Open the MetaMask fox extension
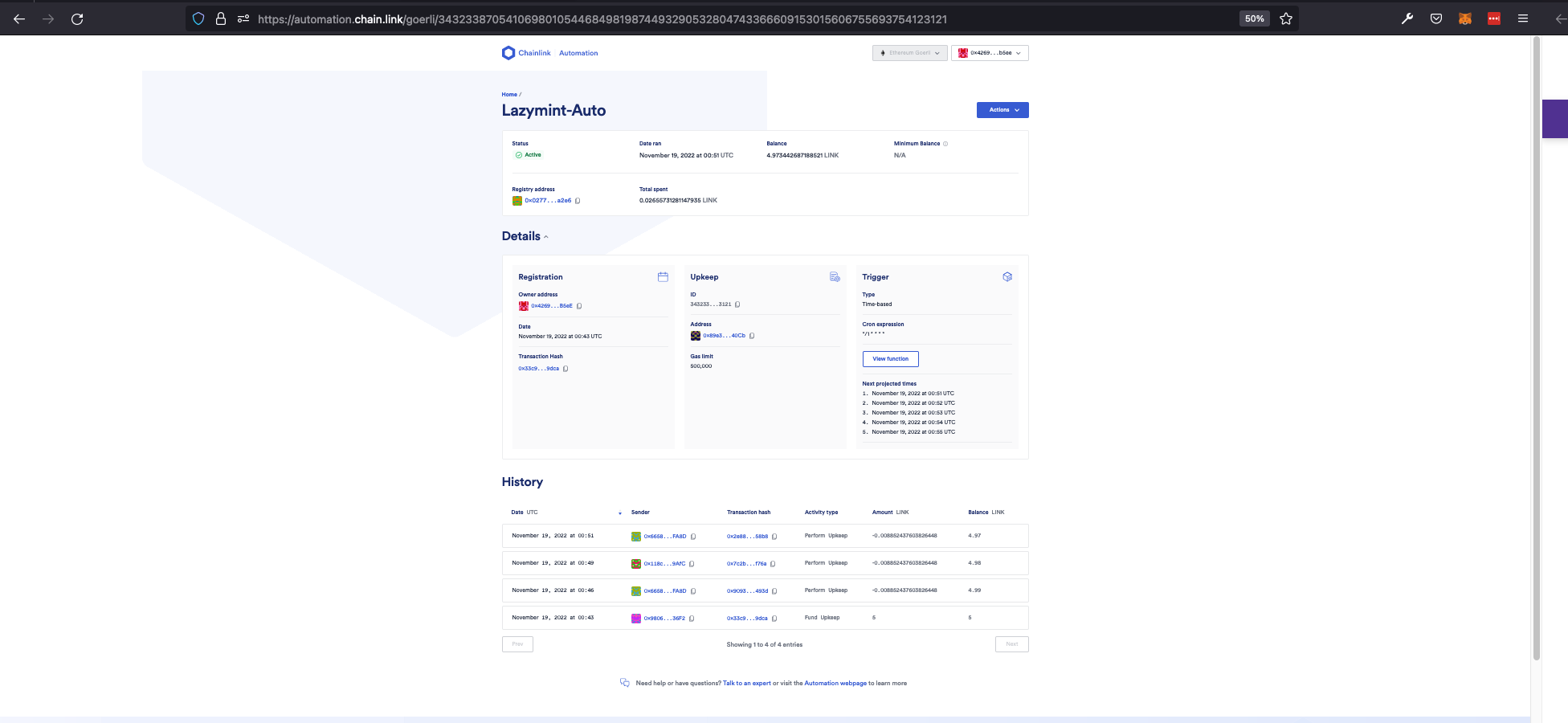Image resolution: width=1568 pixels, height=723 pixels. [x=1465, y=18]
